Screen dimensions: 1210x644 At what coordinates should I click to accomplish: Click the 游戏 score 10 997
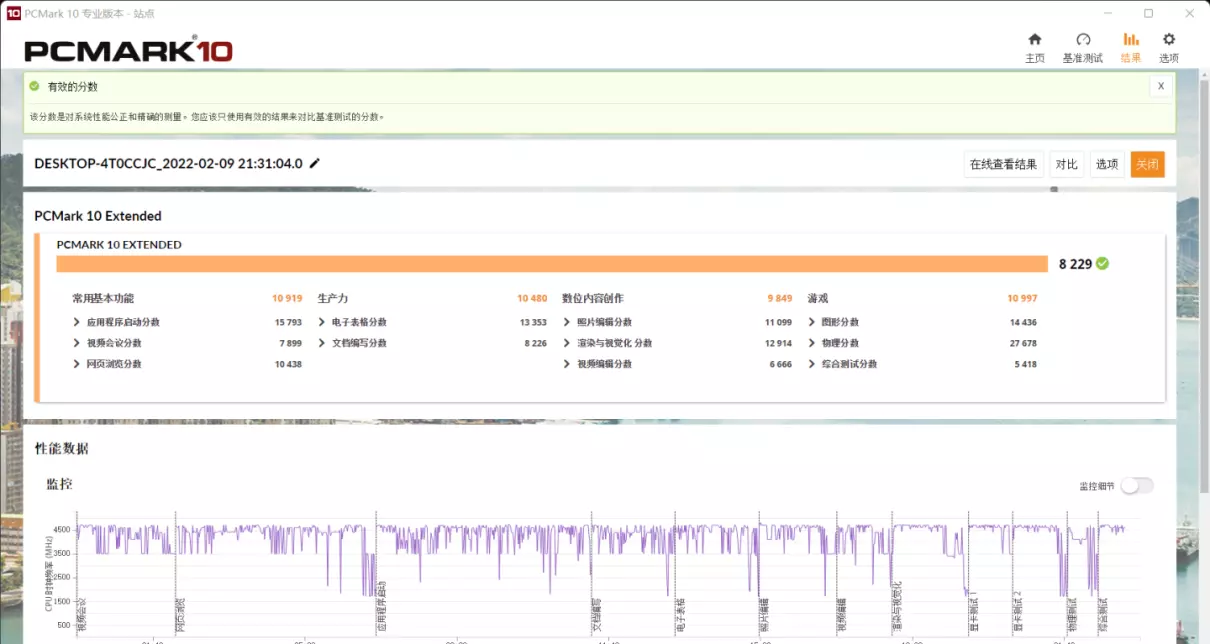pos(1022,298)
